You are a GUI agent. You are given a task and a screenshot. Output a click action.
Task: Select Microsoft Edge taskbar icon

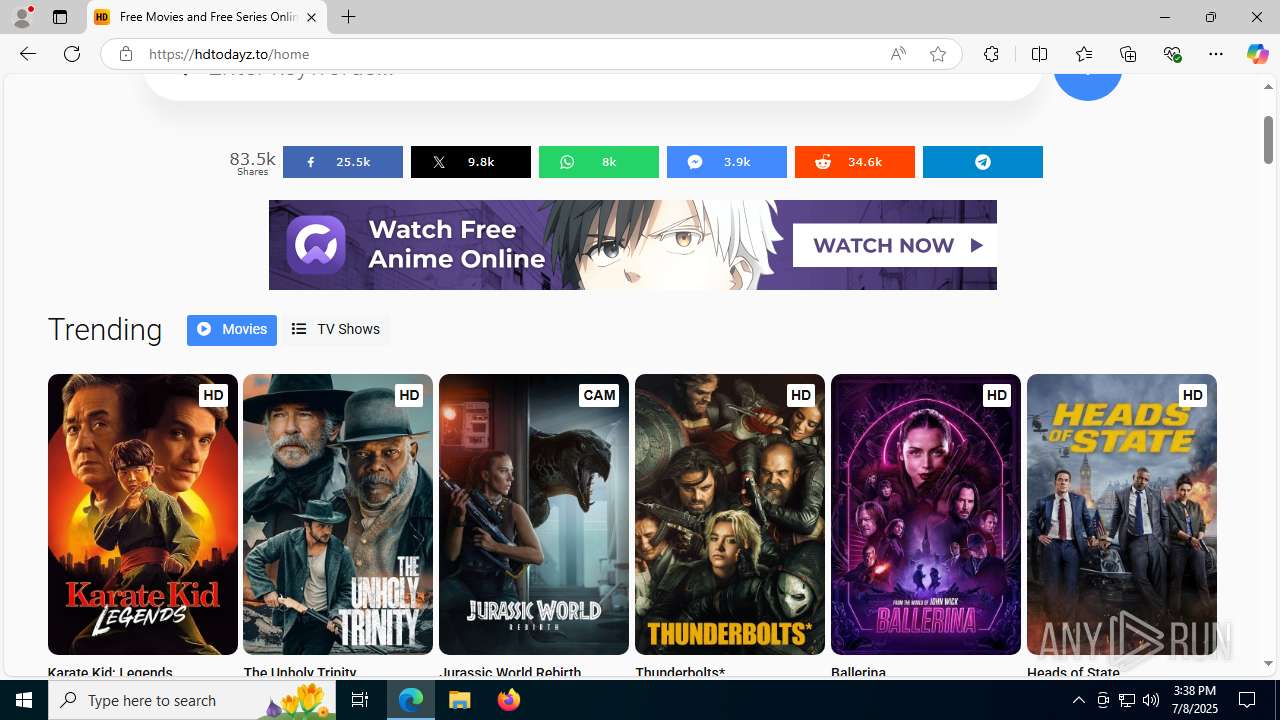(x=411, y=700)
